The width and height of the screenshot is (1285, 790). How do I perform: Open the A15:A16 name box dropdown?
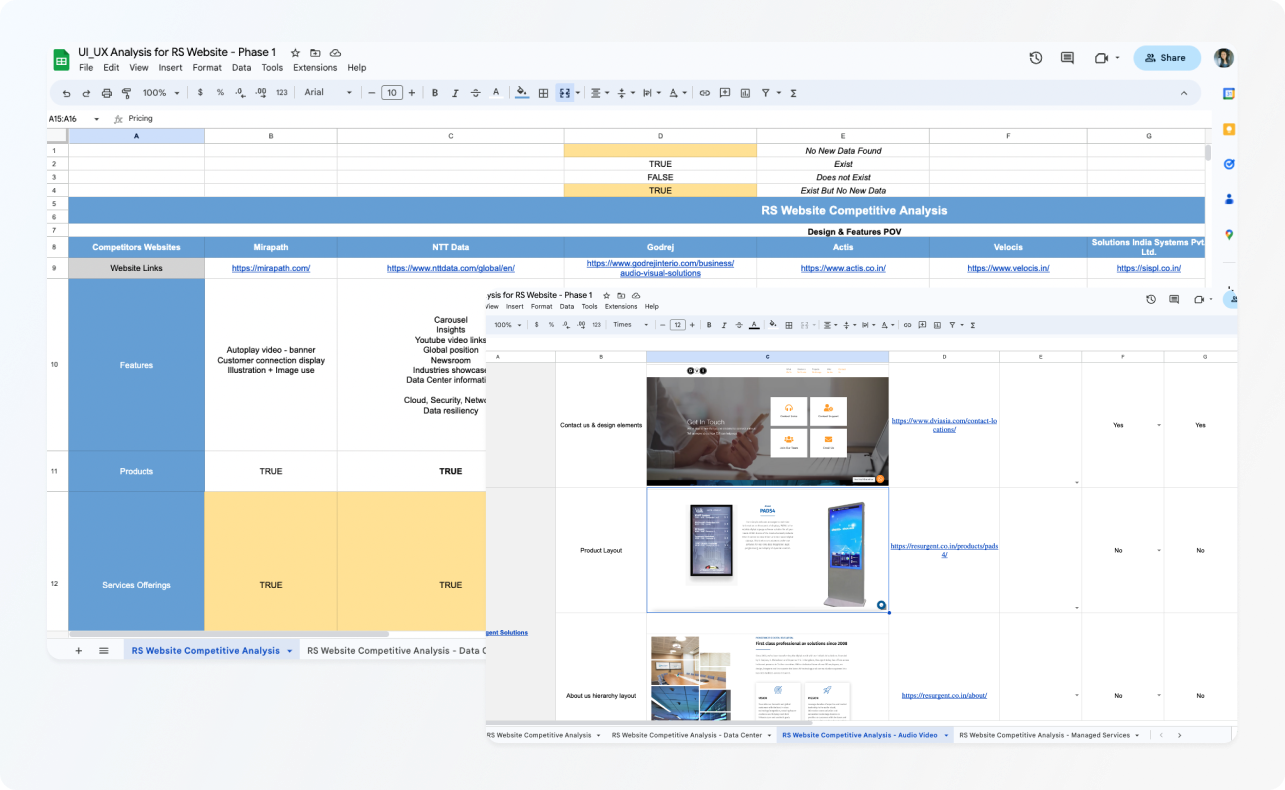coord(97,119)
